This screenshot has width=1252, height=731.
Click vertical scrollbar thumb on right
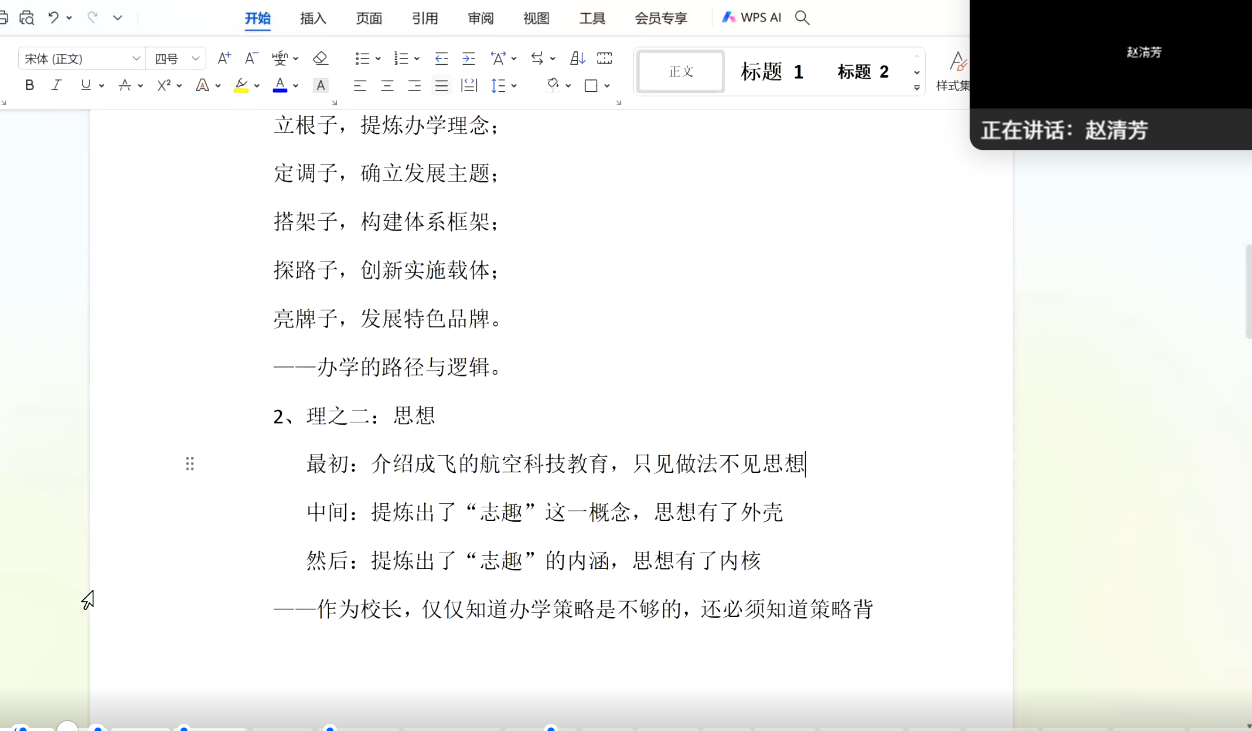coord(1248,290)
